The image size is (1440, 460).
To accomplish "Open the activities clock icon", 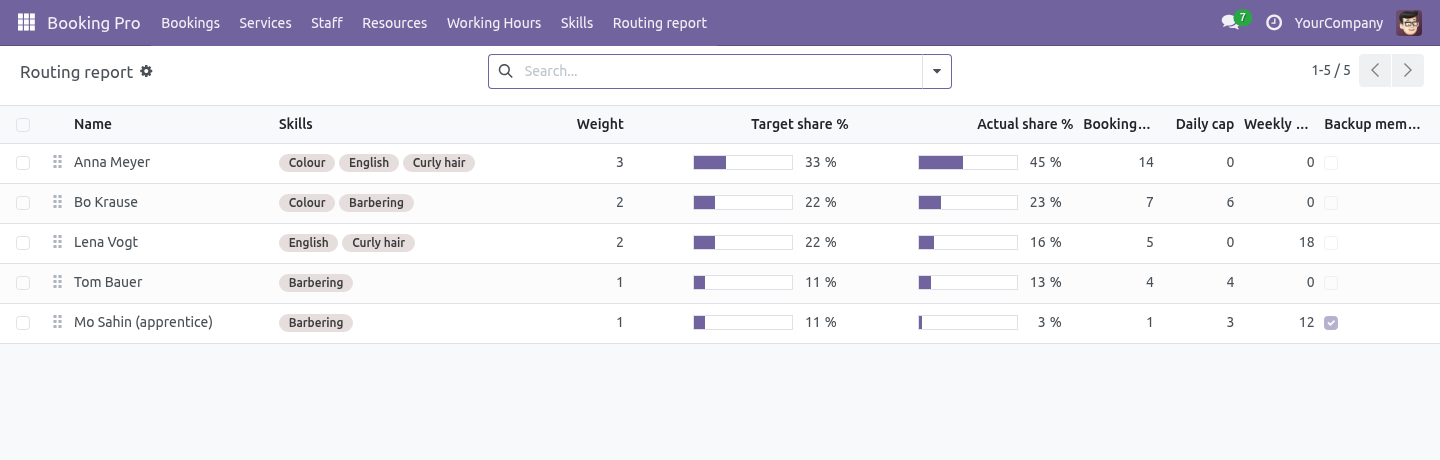I will click(x=1273, y=22).
